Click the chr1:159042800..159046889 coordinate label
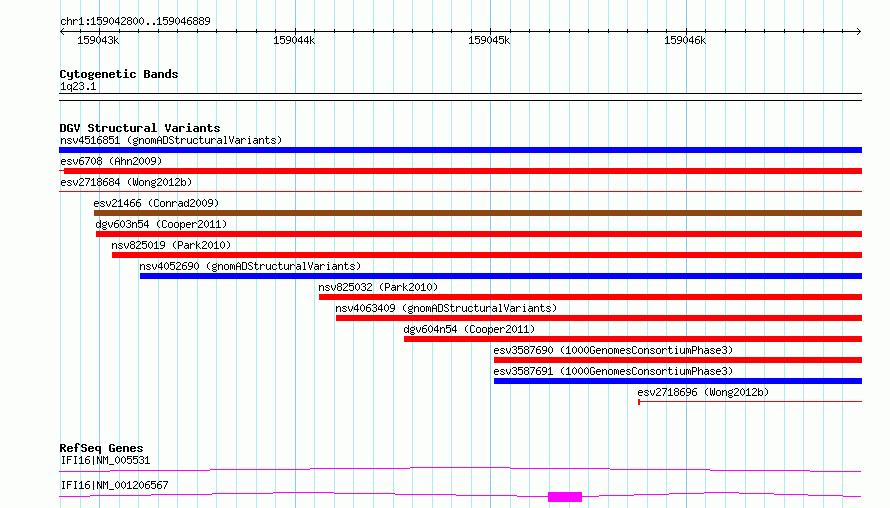 pyautogui.click(x=135, y=21)
